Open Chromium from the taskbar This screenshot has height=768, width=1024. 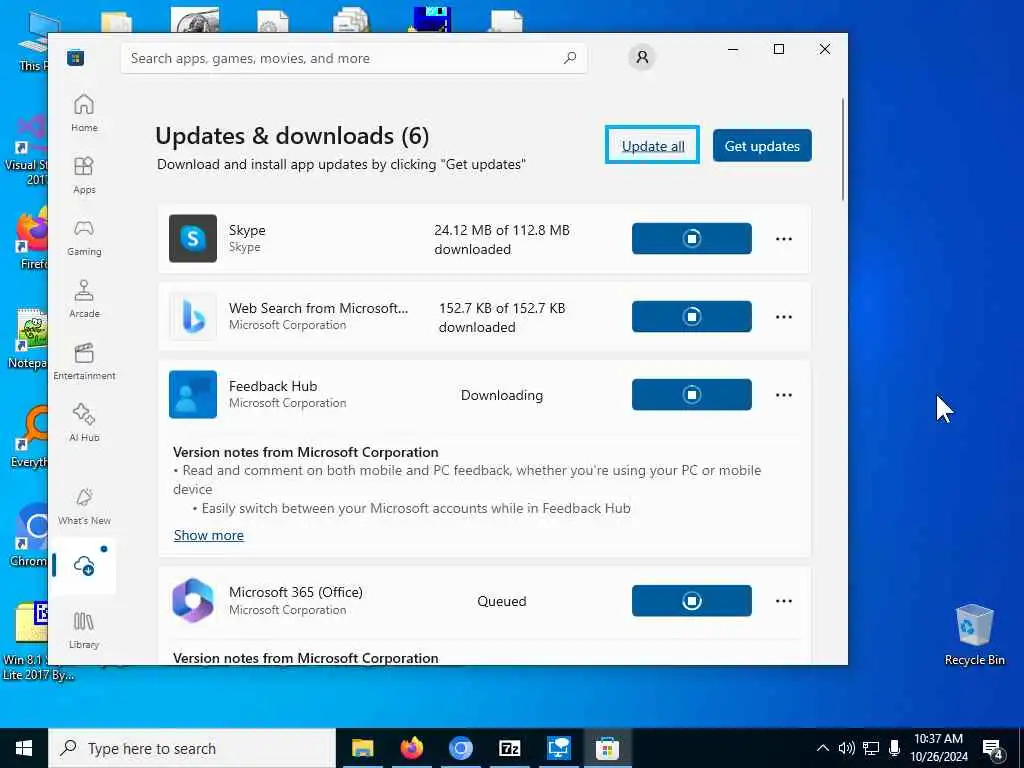point(460,748)
